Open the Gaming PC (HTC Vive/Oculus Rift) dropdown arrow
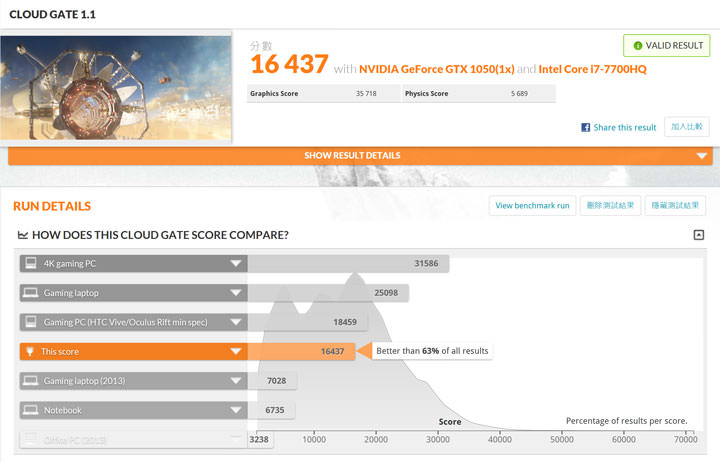This screenshot has height=462, width=720. tap(236, 323)
